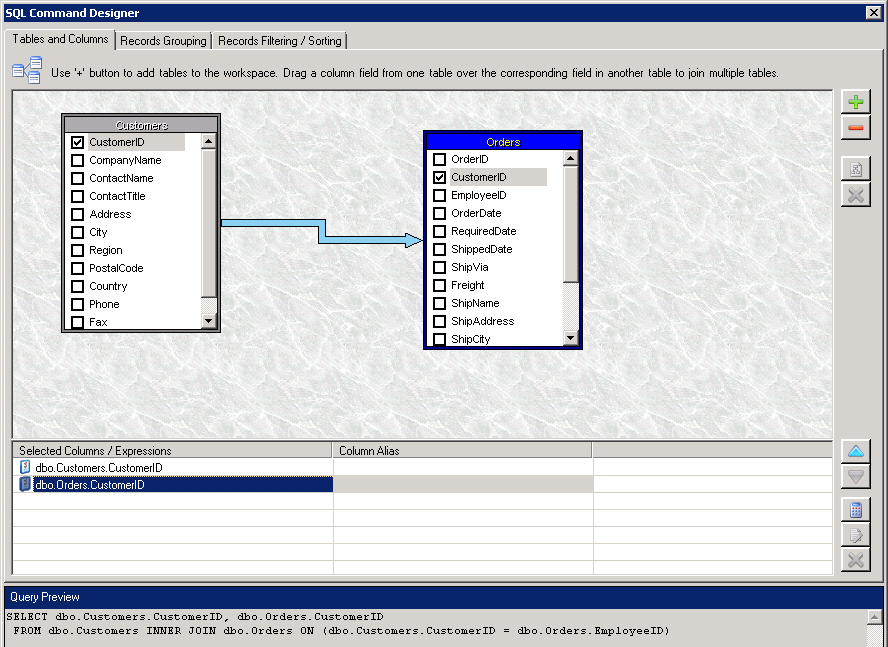Open the expression calculator icon
Viewport: 888px width, 647px height.
coord(856,510)
